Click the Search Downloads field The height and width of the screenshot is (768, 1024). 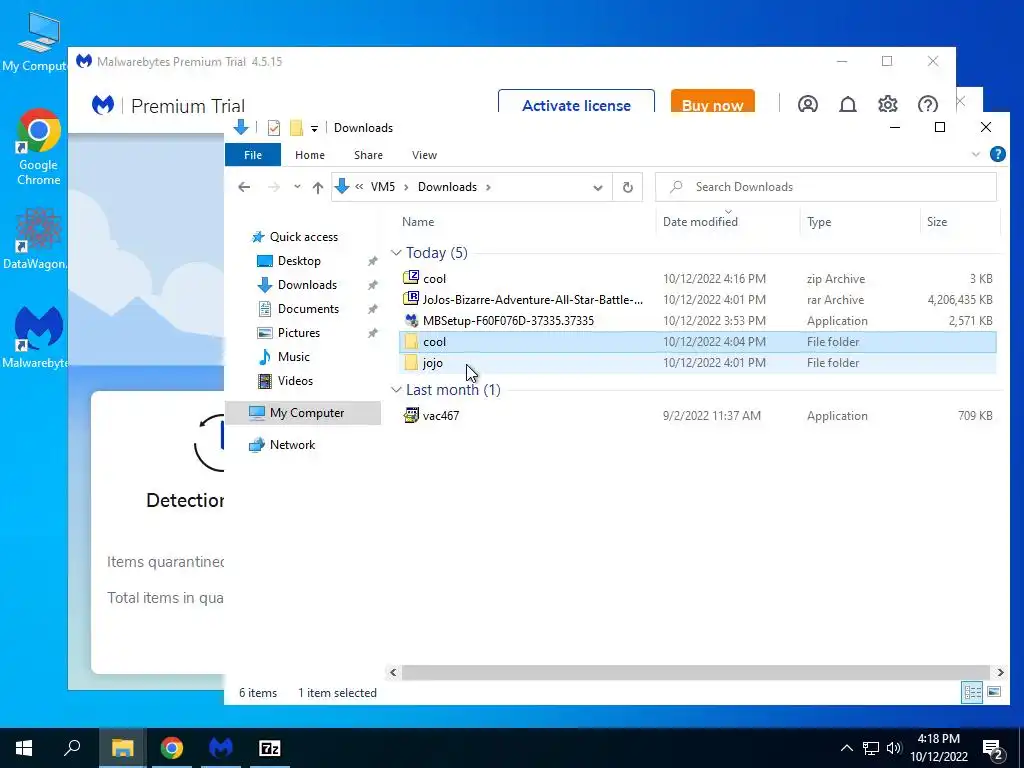tap(826, 187)
